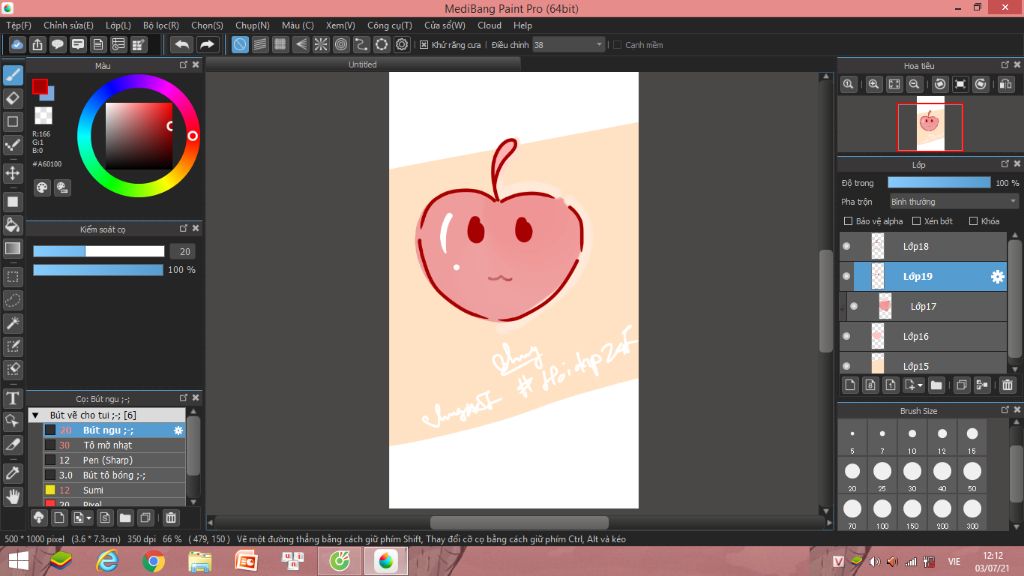
Task: Click foreground red color swatch
Action: 40,86
